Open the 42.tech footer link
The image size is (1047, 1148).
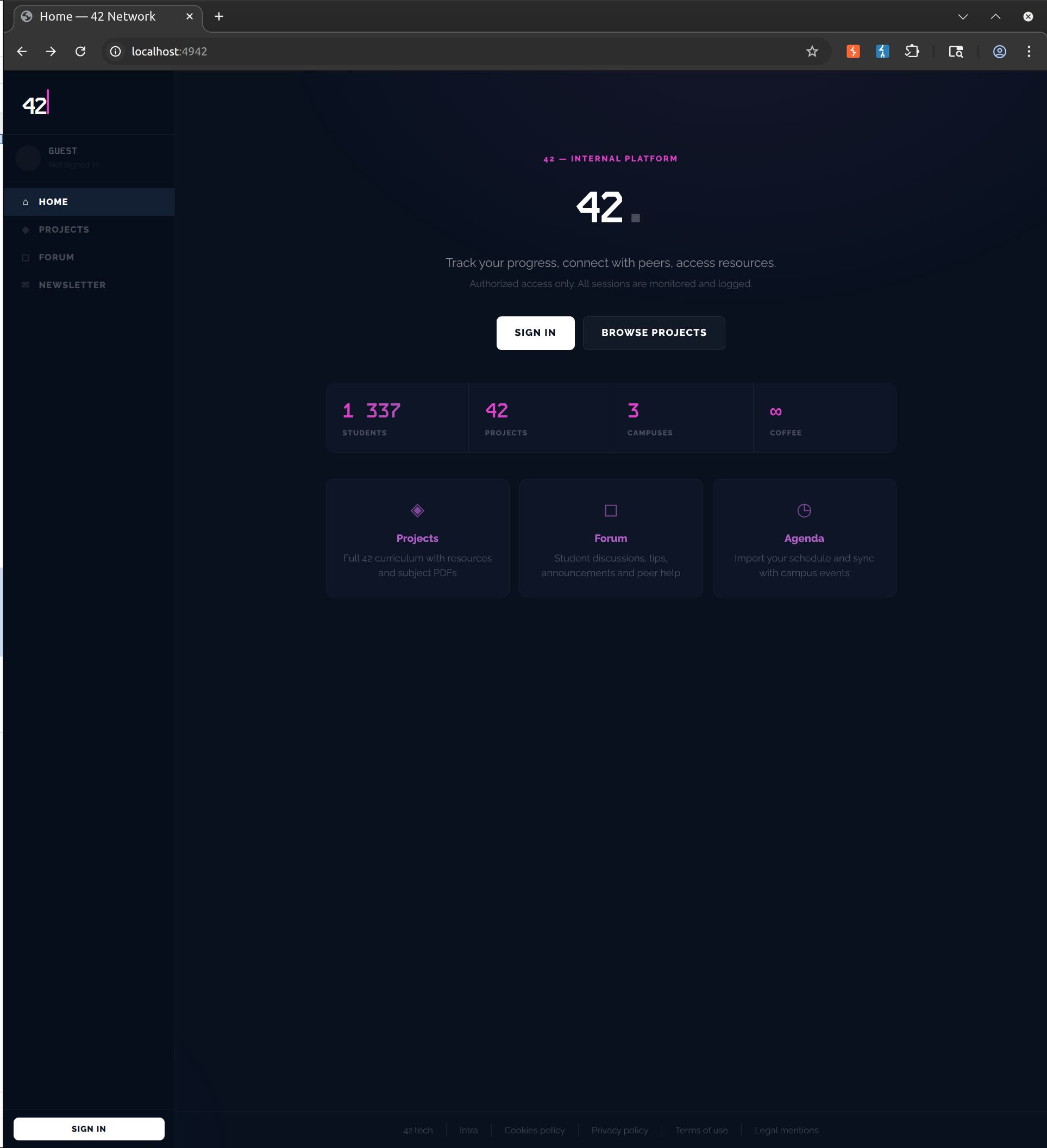(418, 1131)
